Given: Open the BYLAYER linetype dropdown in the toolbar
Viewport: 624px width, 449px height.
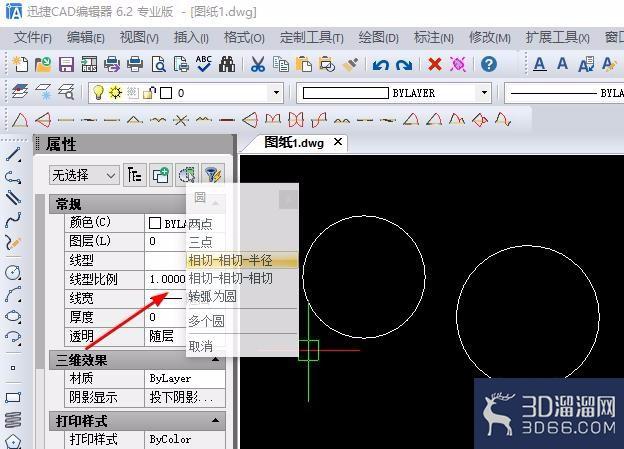Looking at the screenshot, I should click(564, 93).
